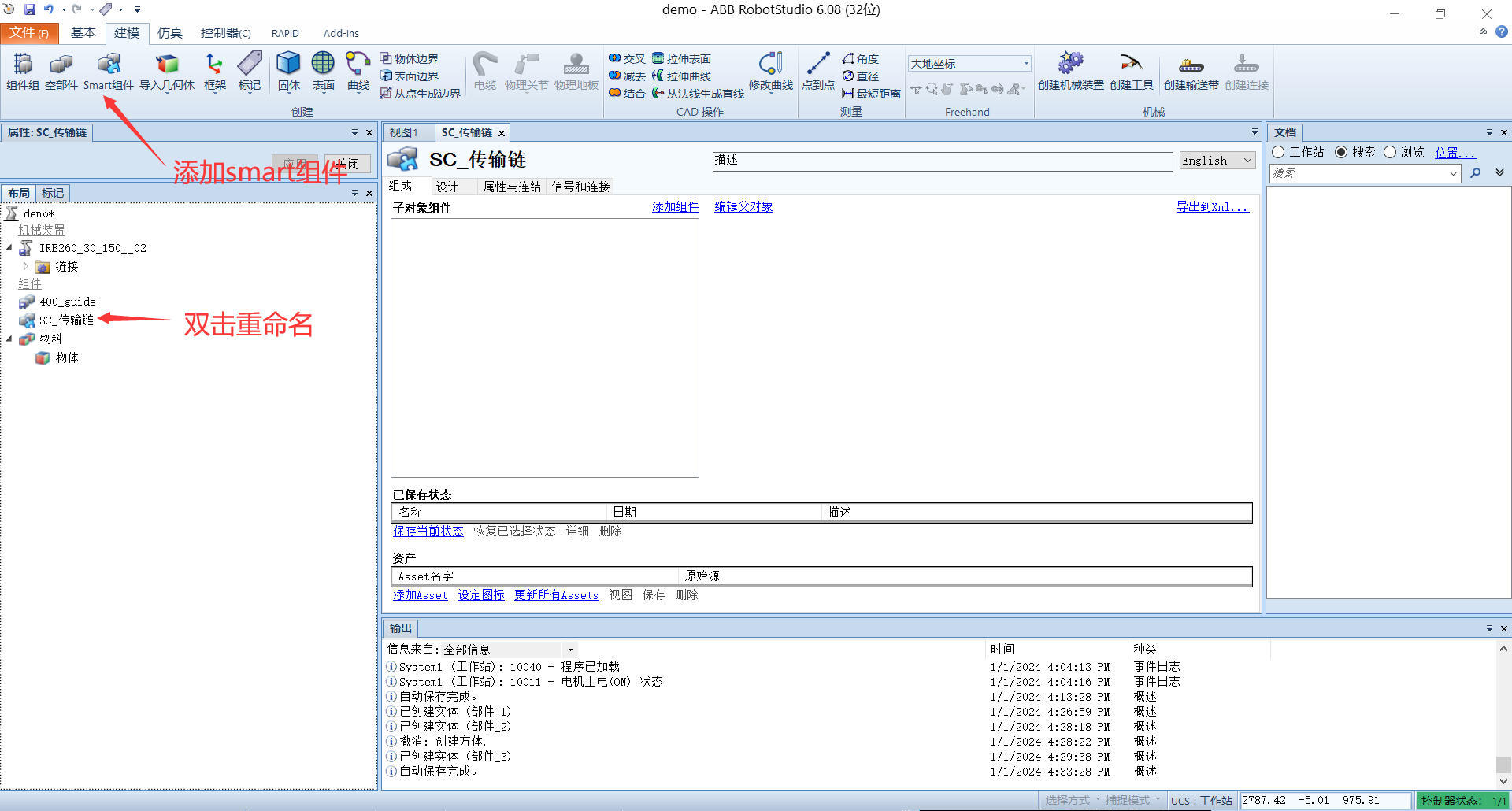
Task: Expand the 文档 search box dropdown
Action: [1454, 173]
